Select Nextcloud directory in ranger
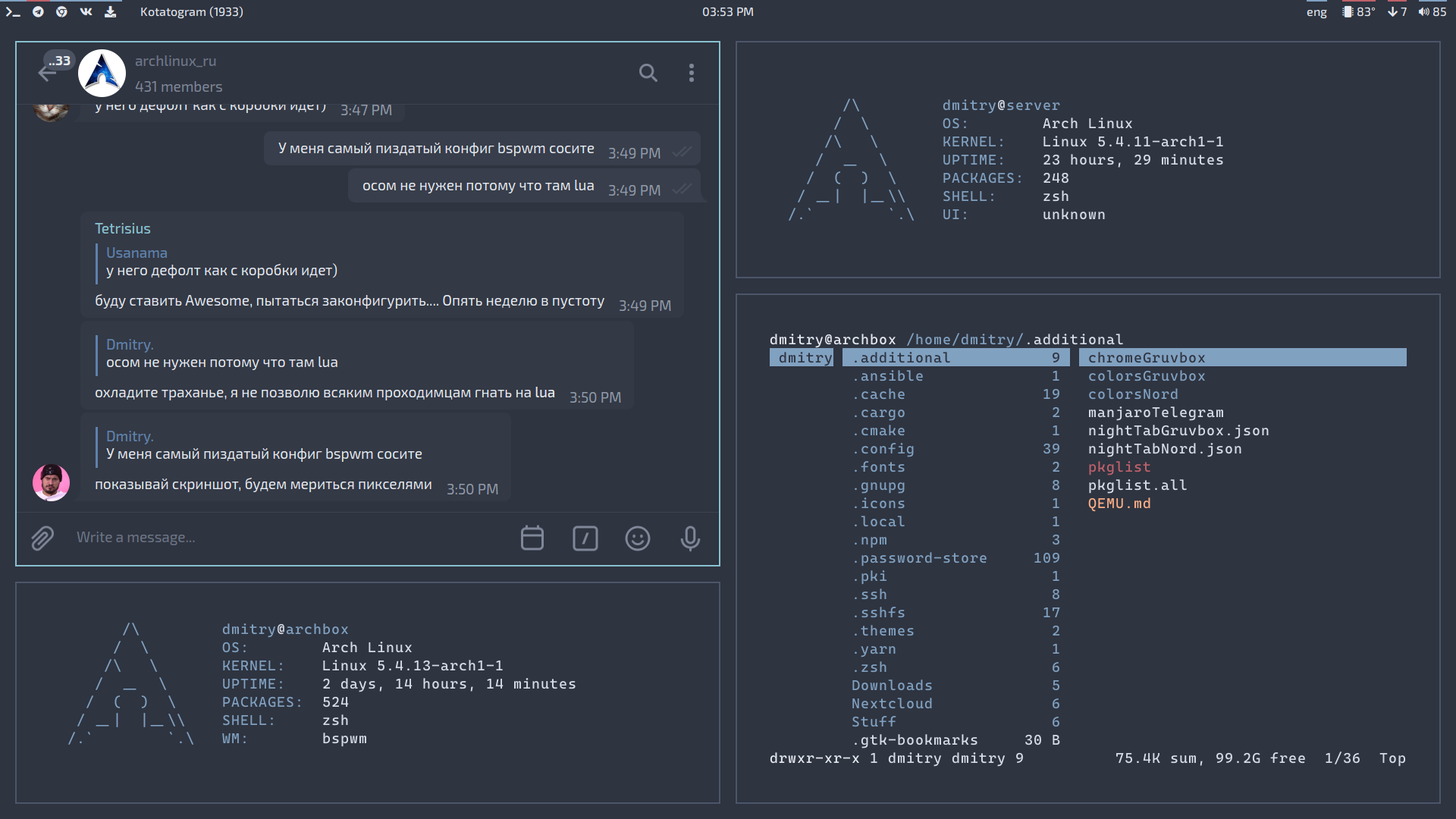 pyautogui.click(x=955, y=704)
